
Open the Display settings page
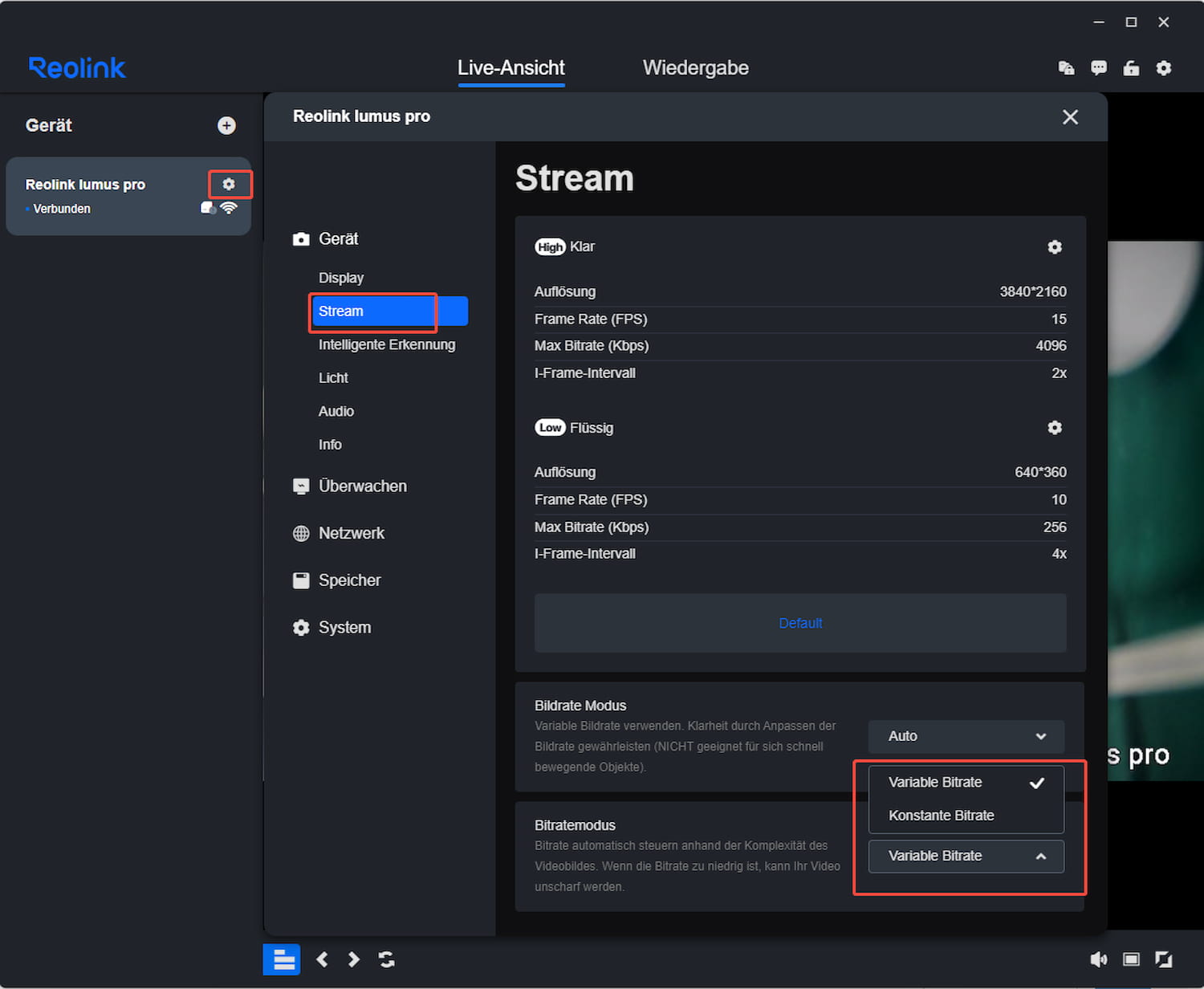coord(341,278)
